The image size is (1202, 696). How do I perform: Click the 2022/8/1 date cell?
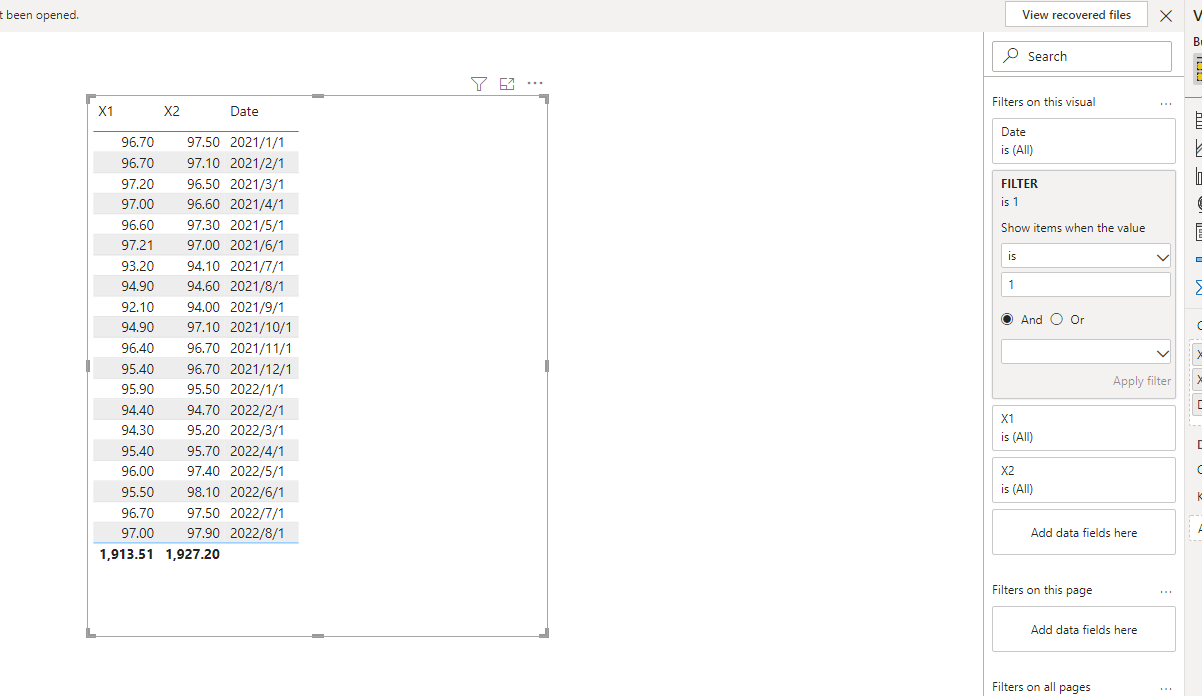[257, 533]
